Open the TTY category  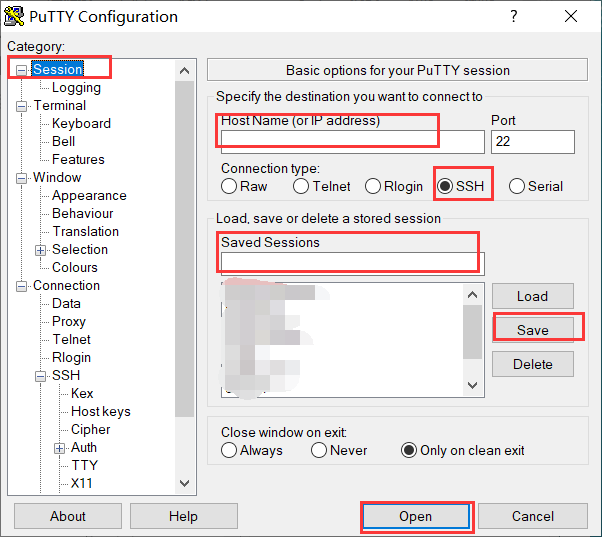point(85,465)
